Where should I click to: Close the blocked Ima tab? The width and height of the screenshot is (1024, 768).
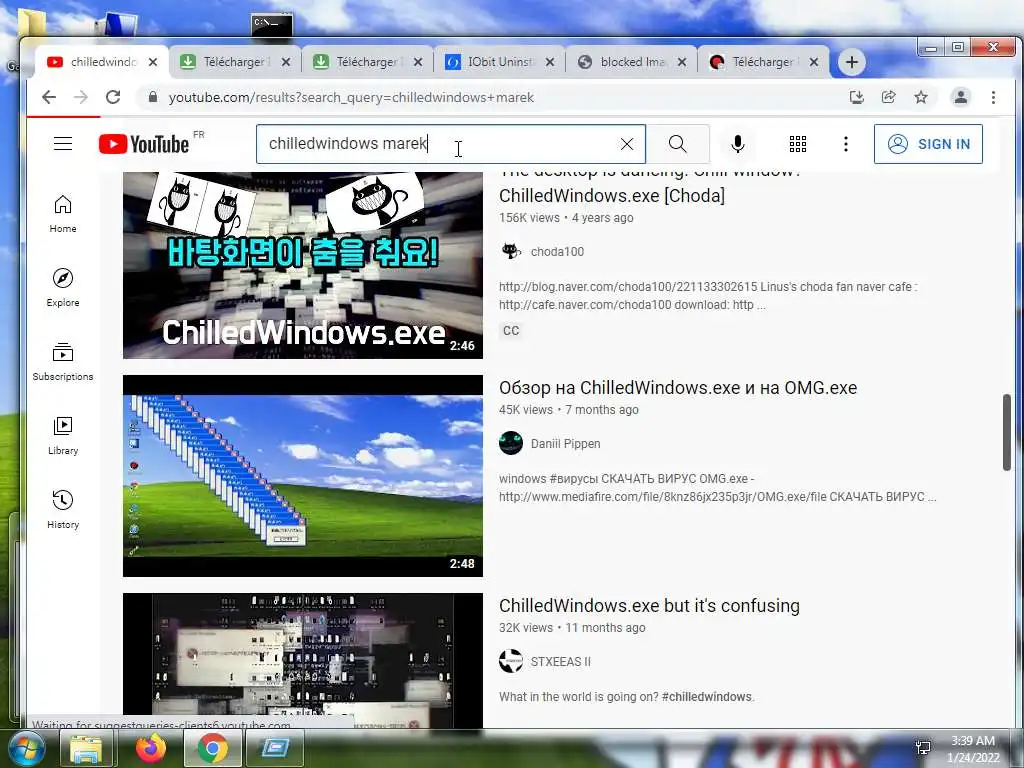tap(682, 62)
